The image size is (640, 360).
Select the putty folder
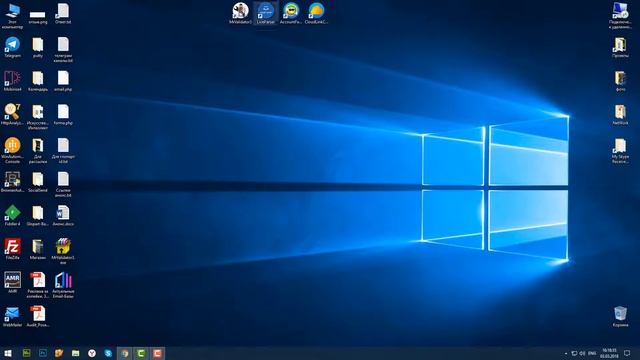38,45
